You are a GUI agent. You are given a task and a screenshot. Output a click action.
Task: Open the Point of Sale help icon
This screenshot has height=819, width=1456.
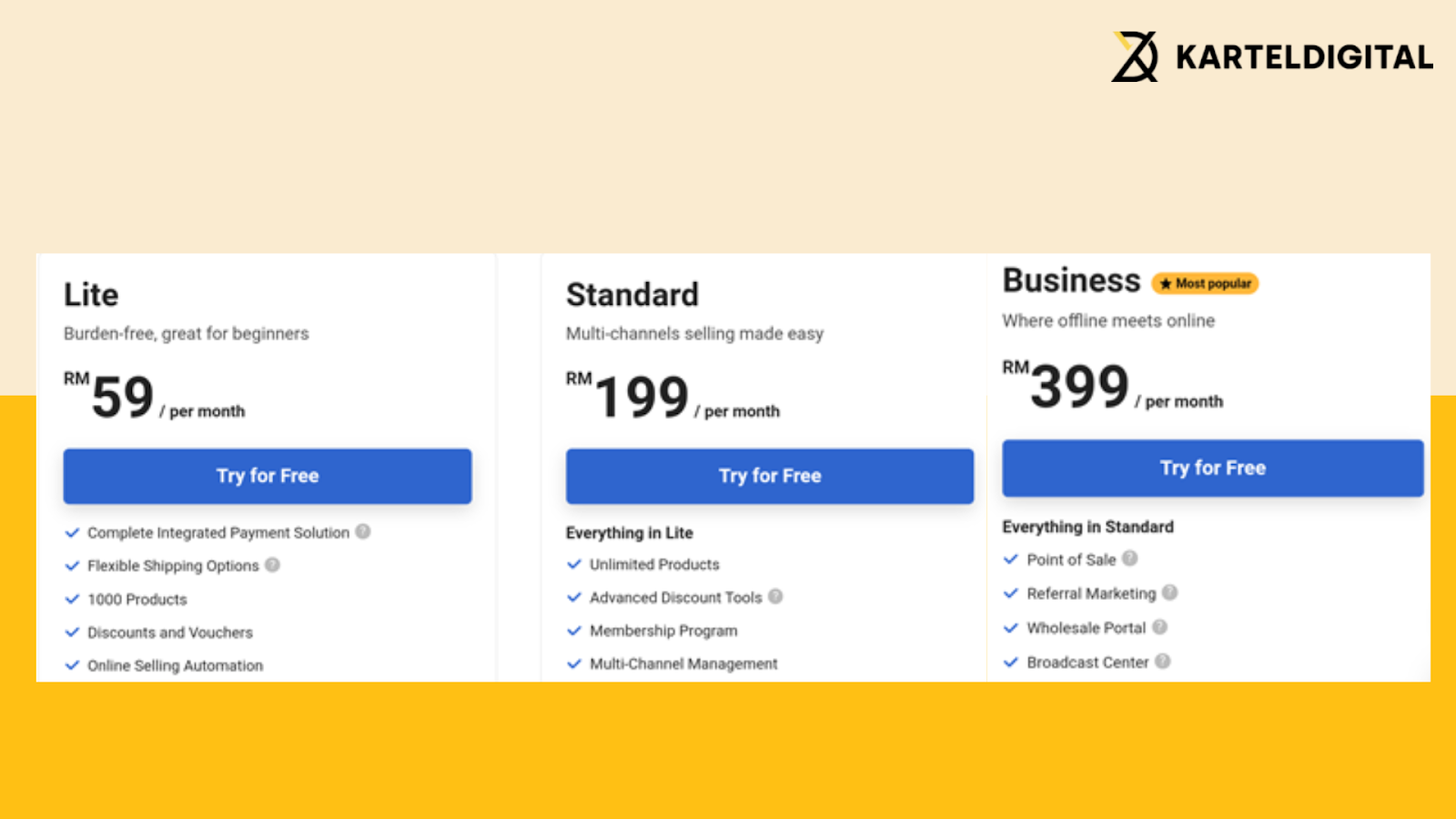click(x=1129, y=559)
